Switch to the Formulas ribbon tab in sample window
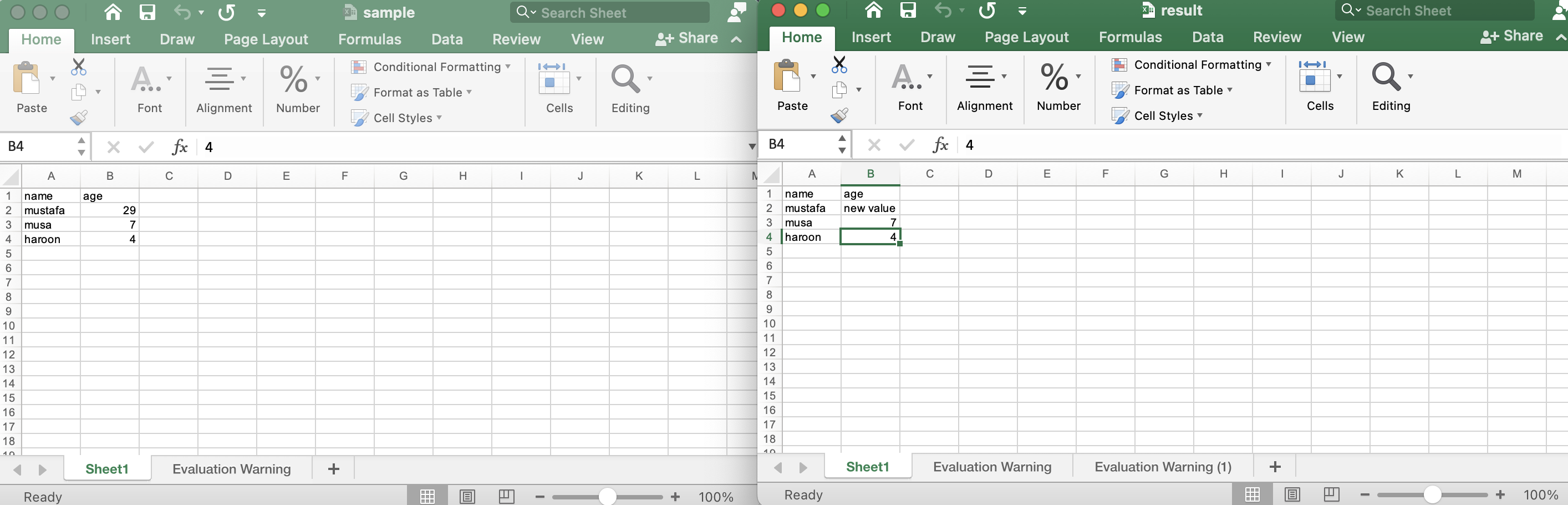The height and width of the screenshot is (505, 1568). click(x=369, y=38)
